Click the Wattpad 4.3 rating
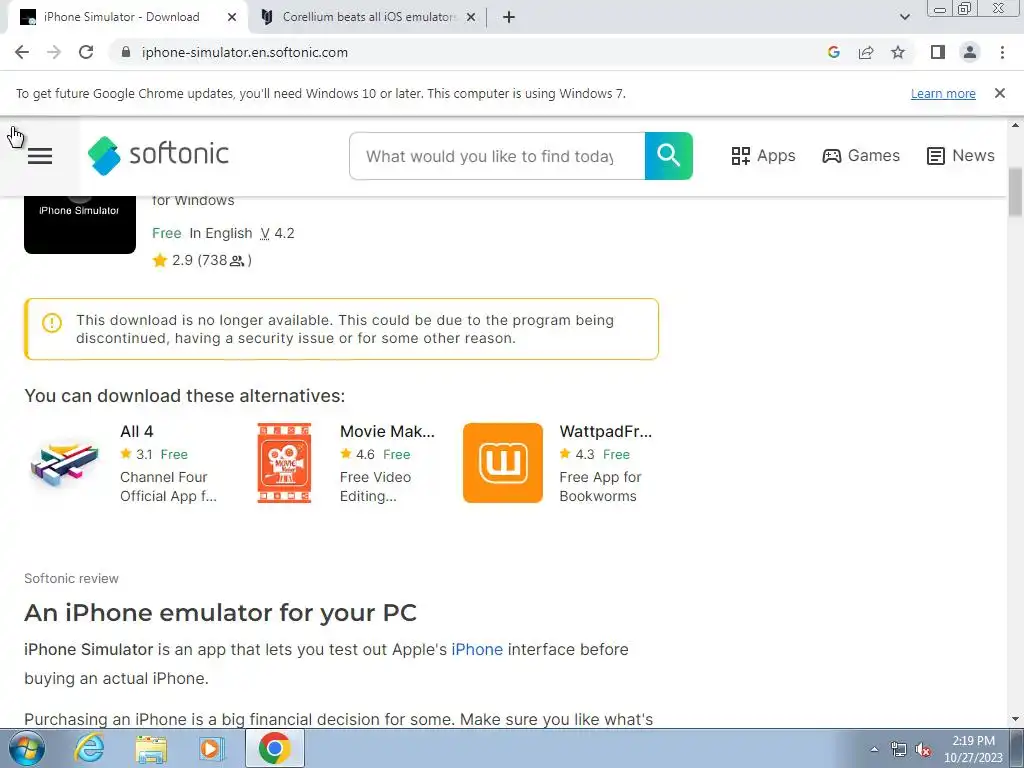Screen dimensions: 1024x768 click(577, 455)
